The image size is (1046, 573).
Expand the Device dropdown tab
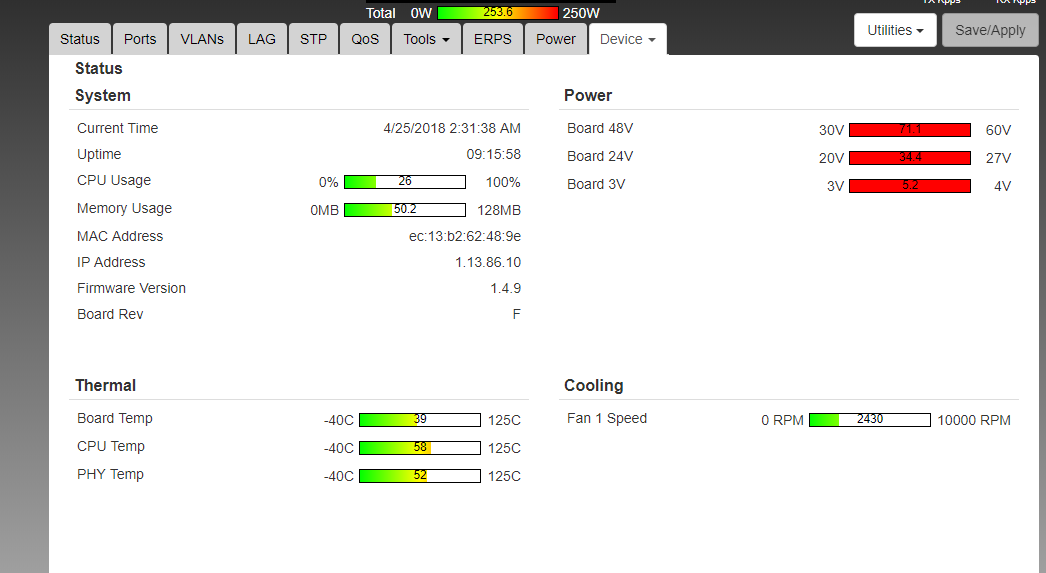(x=628, y=39)
